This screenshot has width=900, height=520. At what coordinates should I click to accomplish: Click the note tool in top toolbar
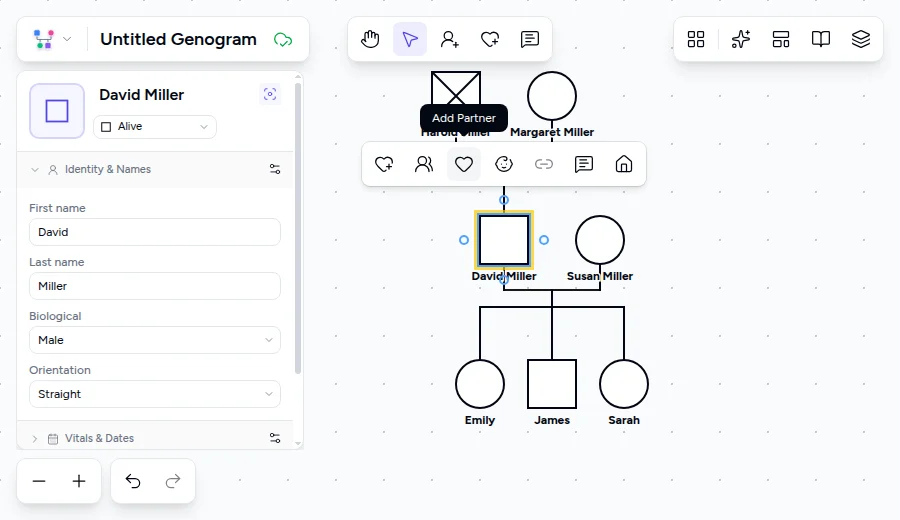529,39
